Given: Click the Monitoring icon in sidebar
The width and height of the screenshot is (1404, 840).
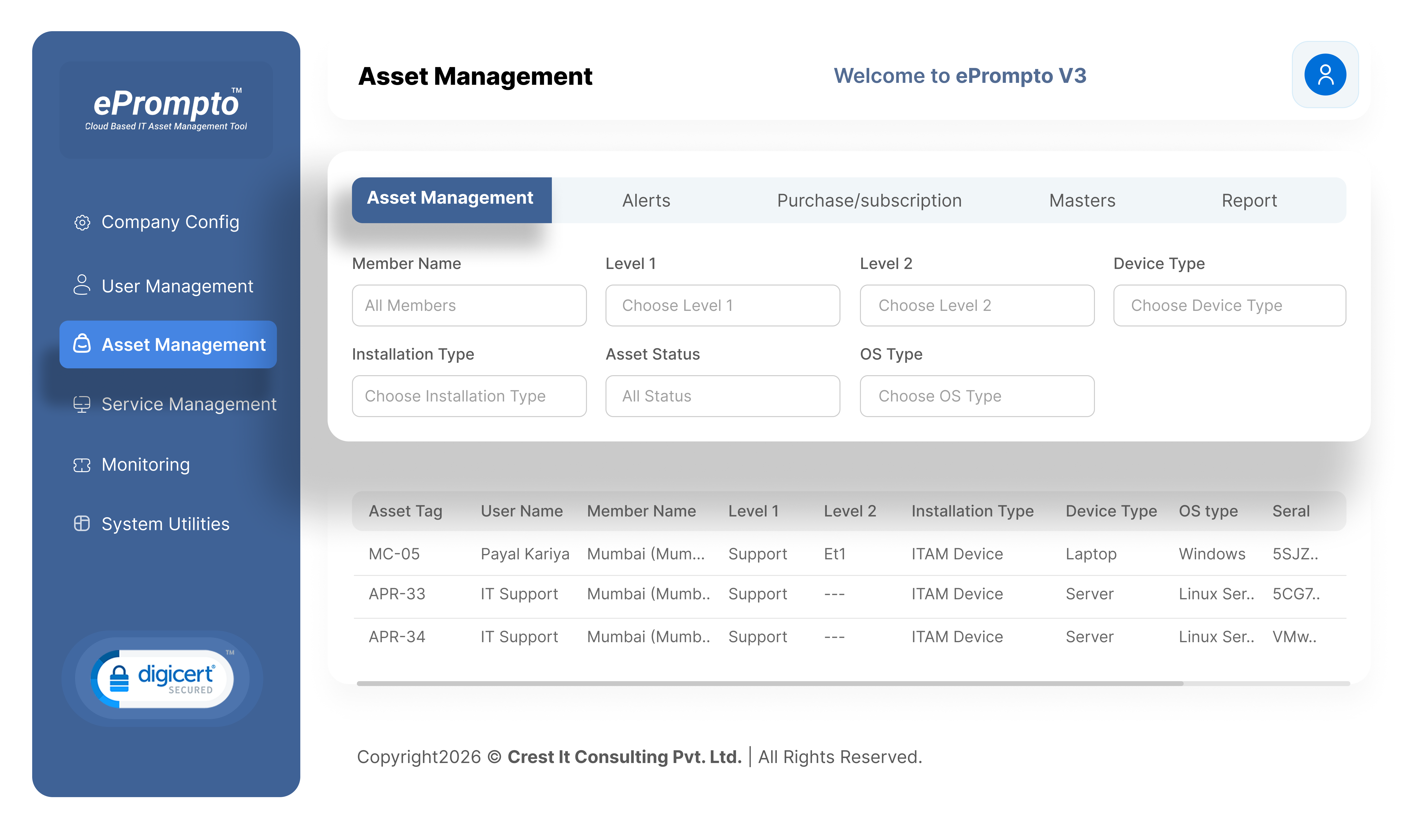Looking at the screenshot, I should 82,465.
